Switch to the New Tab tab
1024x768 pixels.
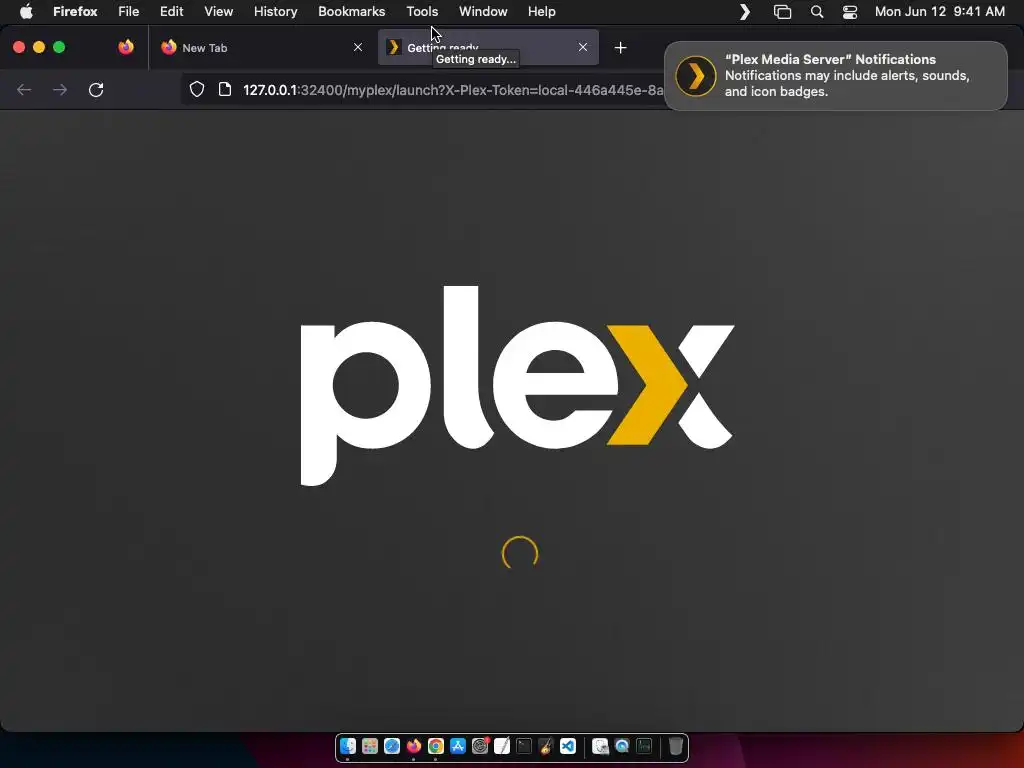(x=261, y=47)
